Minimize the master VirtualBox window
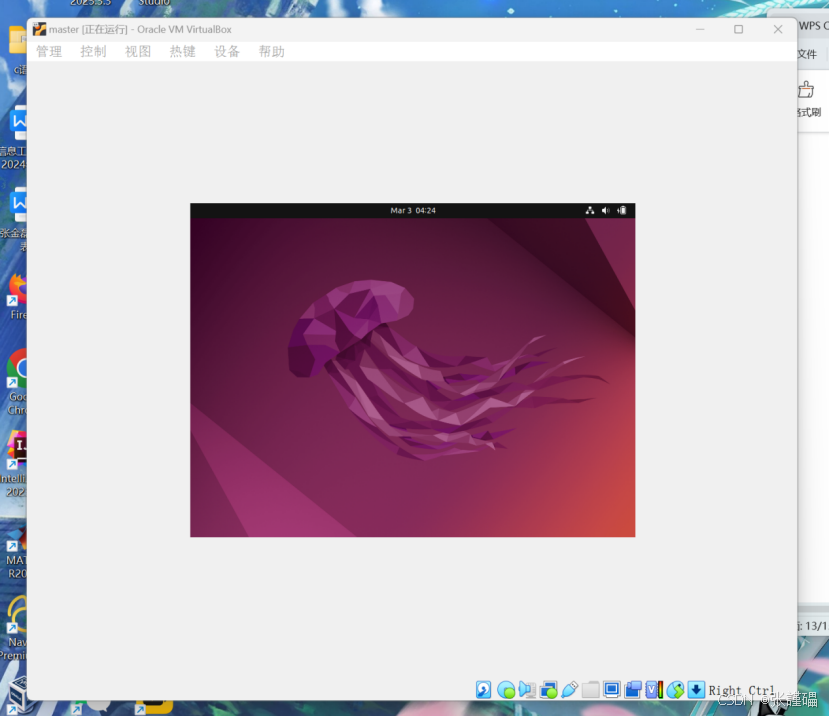 (700, 29)
